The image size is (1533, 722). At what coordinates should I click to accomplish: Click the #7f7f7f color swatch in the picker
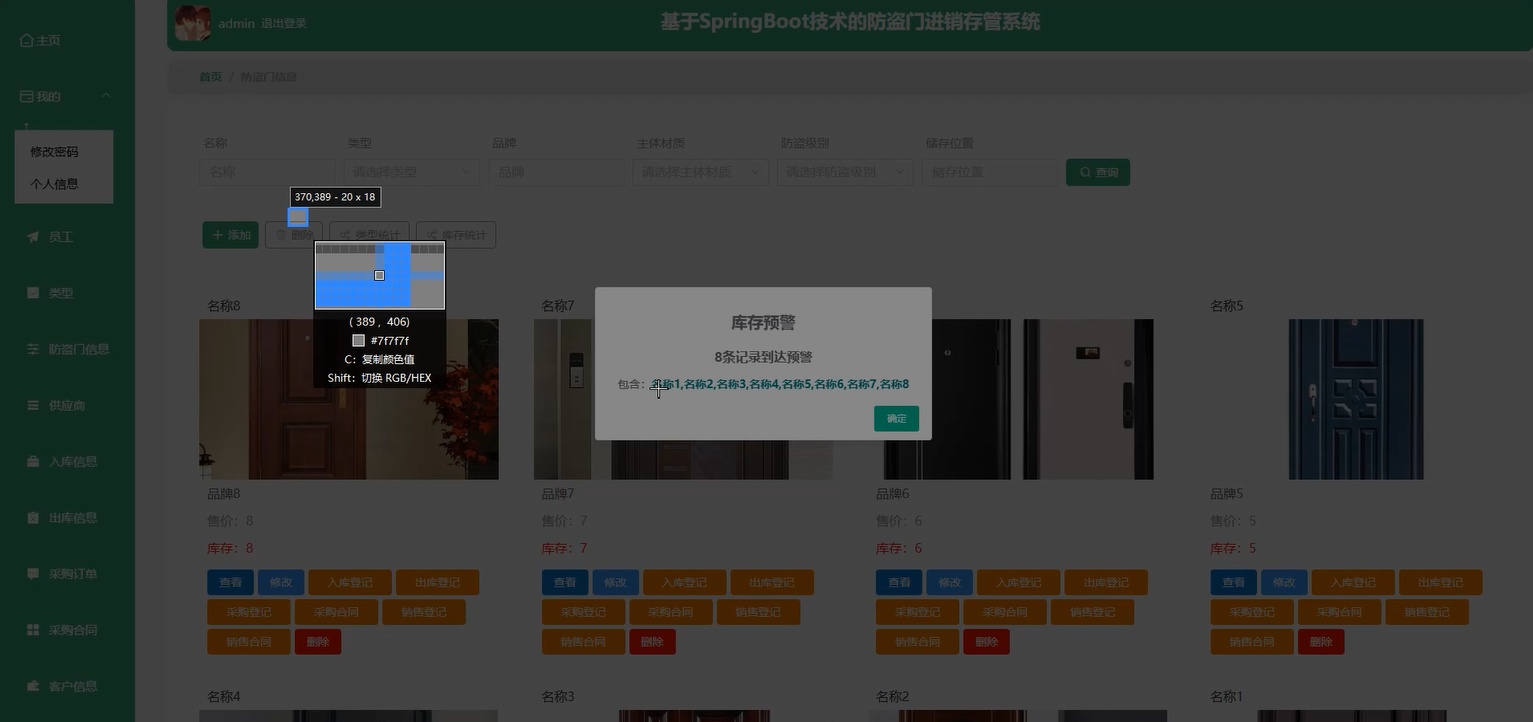tap(358, 340)
